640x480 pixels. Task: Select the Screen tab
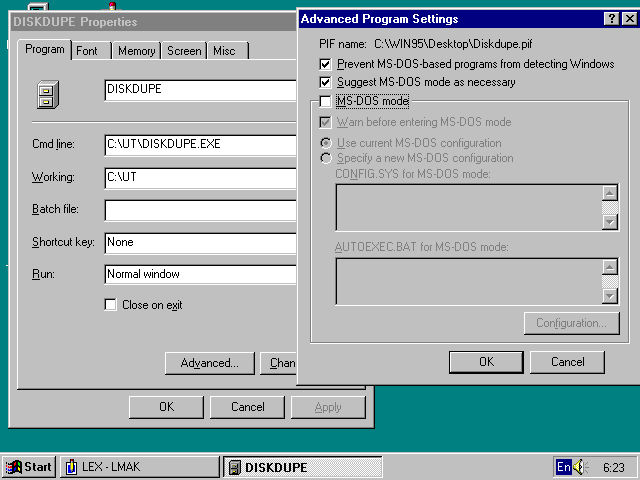[x=184, y=51]
